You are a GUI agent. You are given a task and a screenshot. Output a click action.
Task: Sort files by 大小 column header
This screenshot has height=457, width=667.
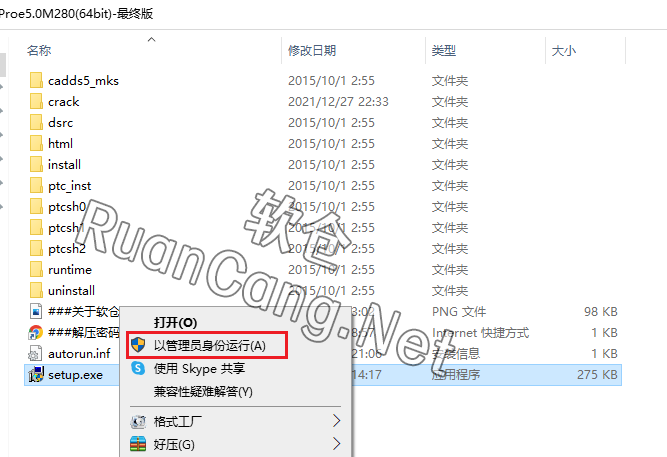[x=564, y=51]
